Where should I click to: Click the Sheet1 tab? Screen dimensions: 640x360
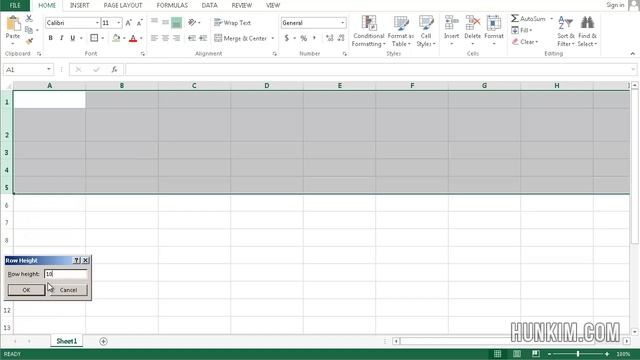[x=67, y=341]
